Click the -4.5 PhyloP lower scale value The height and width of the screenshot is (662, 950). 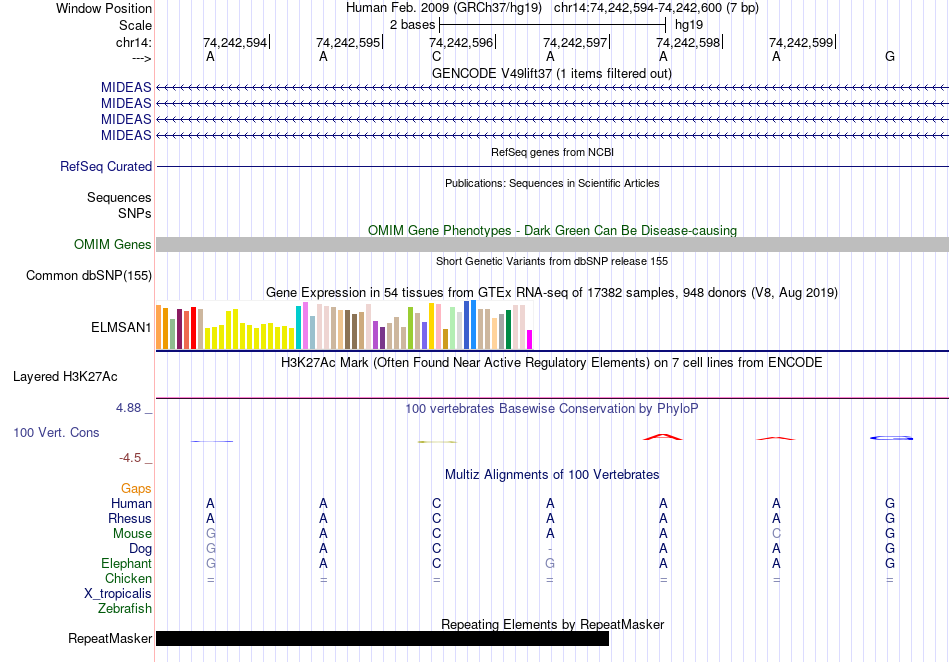130,457
